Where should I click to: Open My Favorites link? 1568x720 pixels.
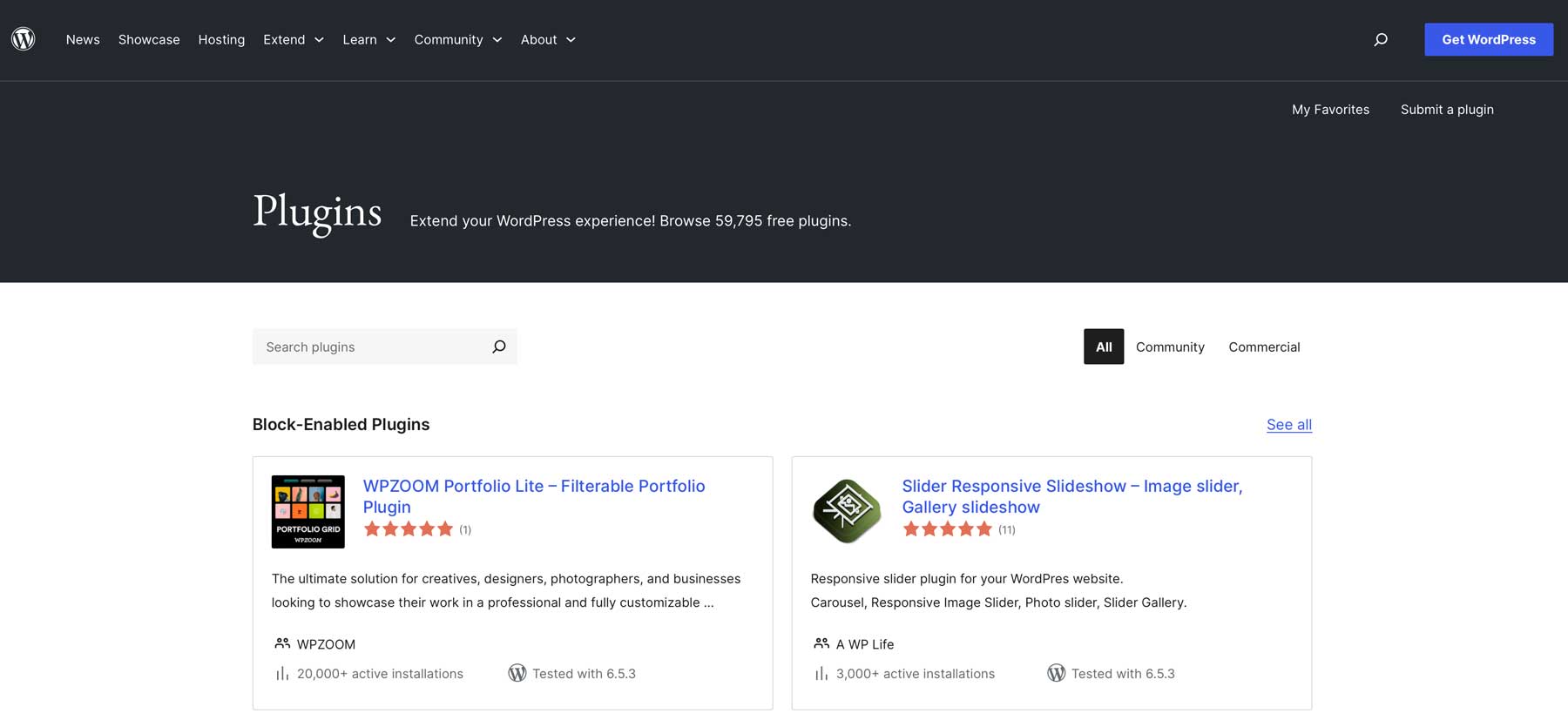(x=1330, y=110)
